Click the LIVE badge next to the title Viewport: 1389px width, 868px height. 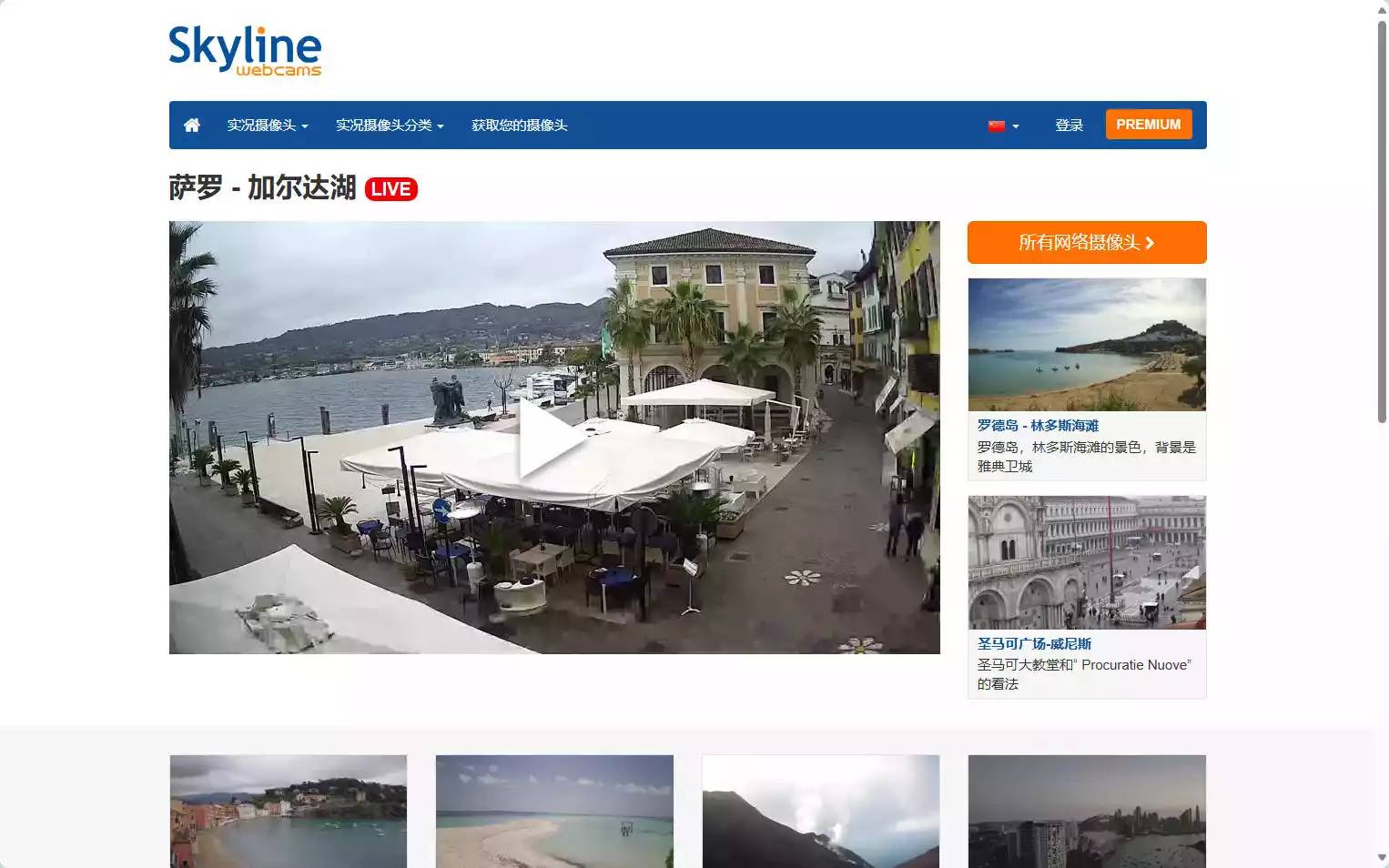click(391, 189)
